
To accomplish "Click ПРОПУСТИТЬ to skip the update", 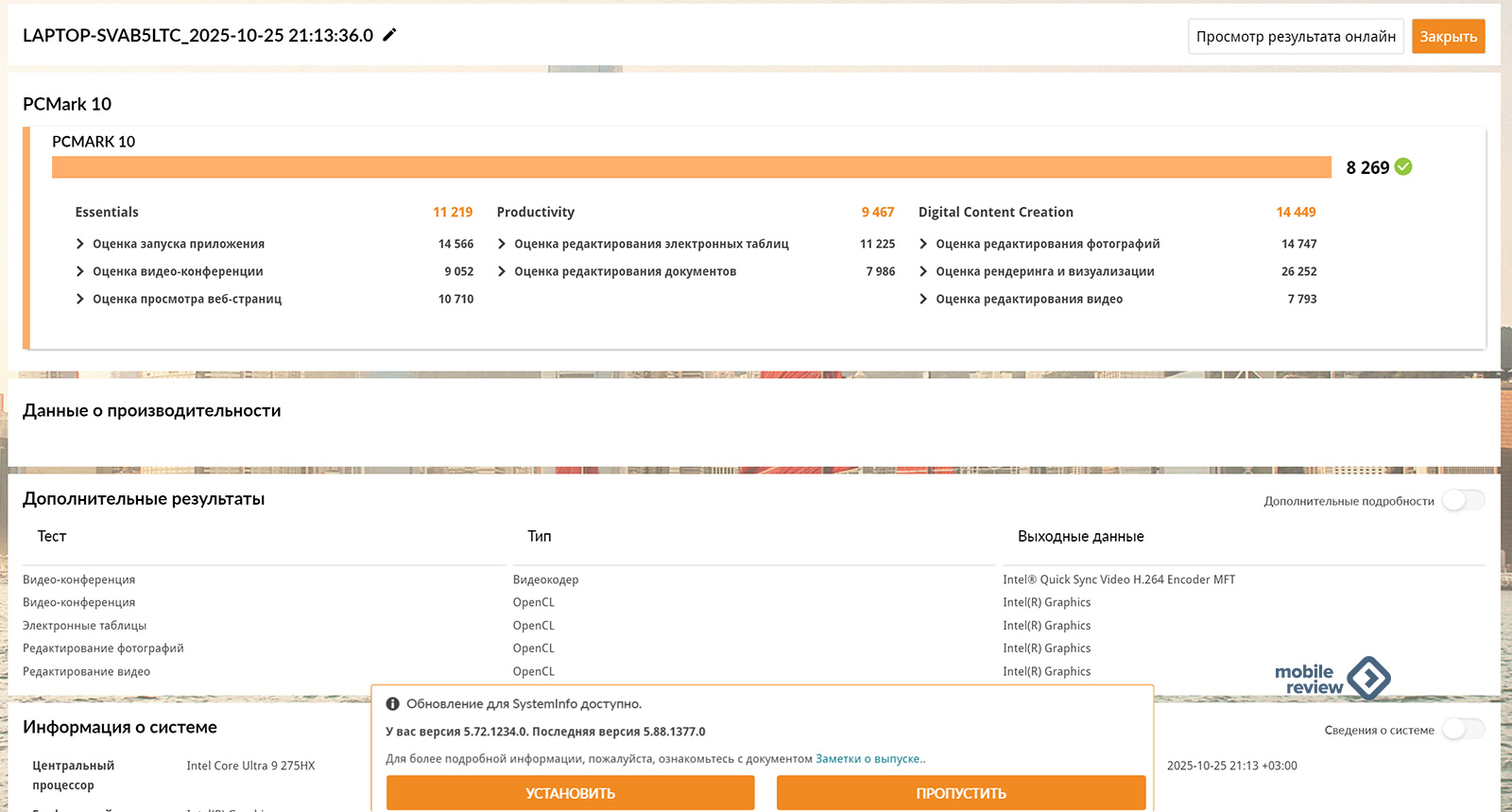I will (960, 793).
